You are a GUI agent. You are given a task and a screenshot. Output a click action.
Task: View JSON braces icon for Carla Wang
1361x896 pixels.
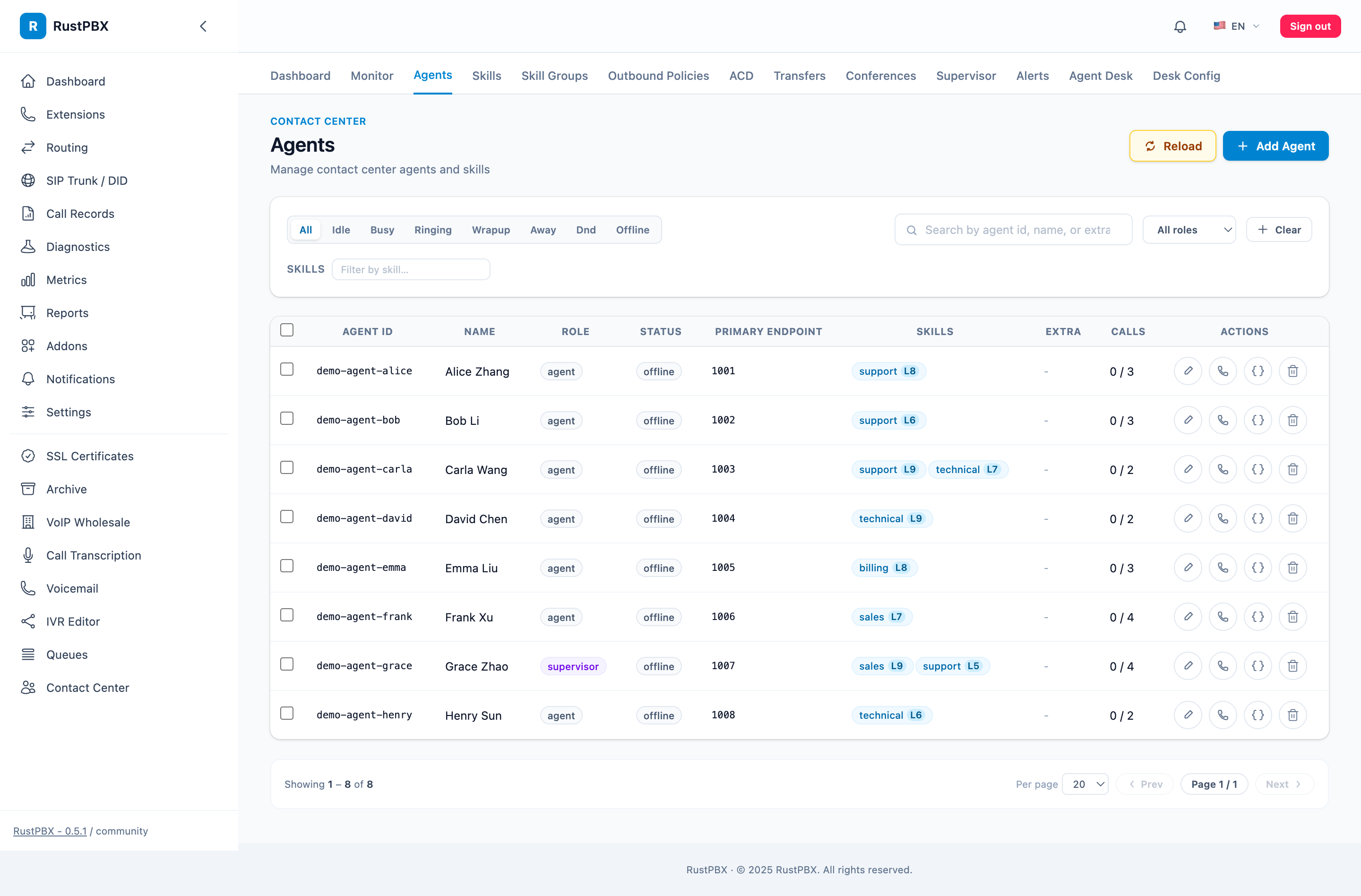pyautogui.click(x=1258, y=469)
